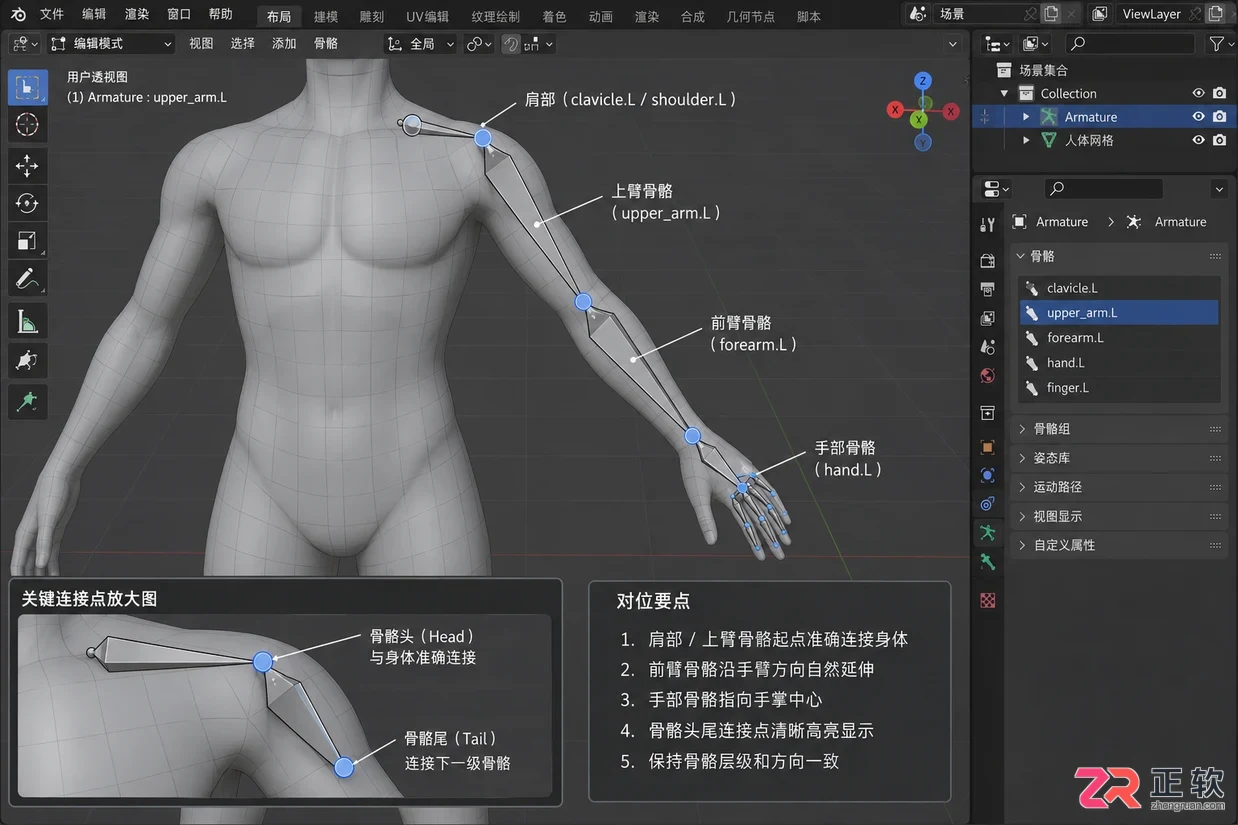Expand the 视图显示 panel
Image resolution: width=1238 pixels, height=825 pixels.
[x=1119, y=516]
